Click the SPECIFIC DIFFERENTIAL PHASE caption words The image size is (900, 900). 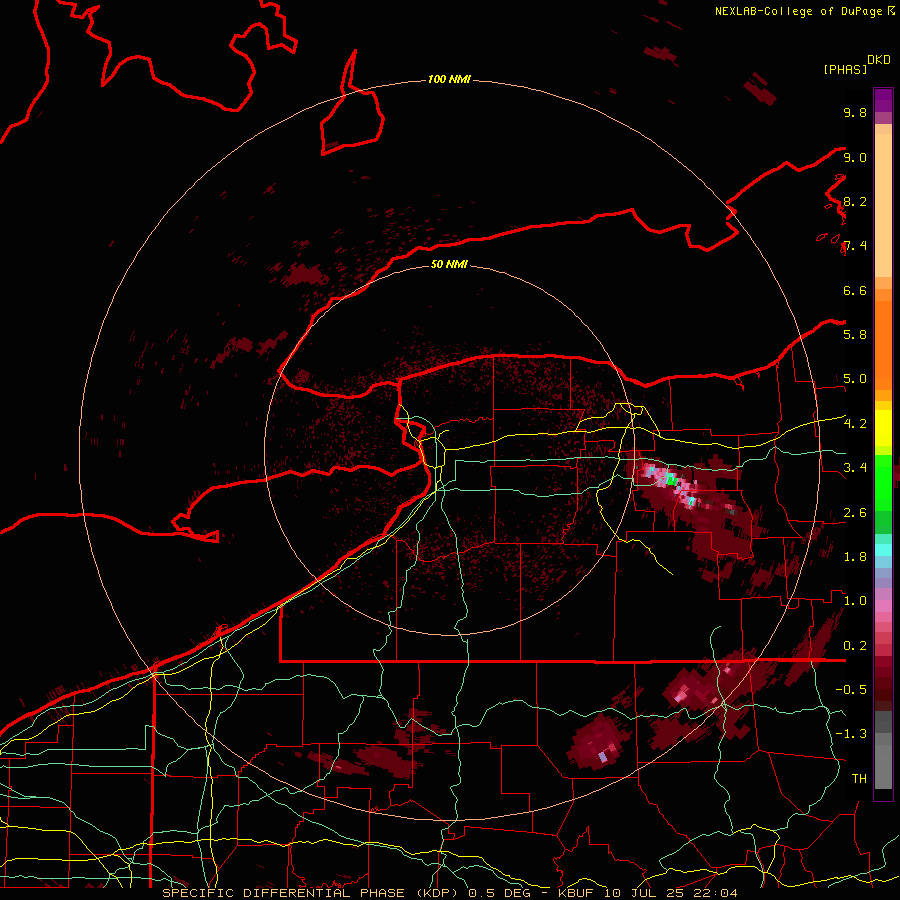[x=285, y=893]
